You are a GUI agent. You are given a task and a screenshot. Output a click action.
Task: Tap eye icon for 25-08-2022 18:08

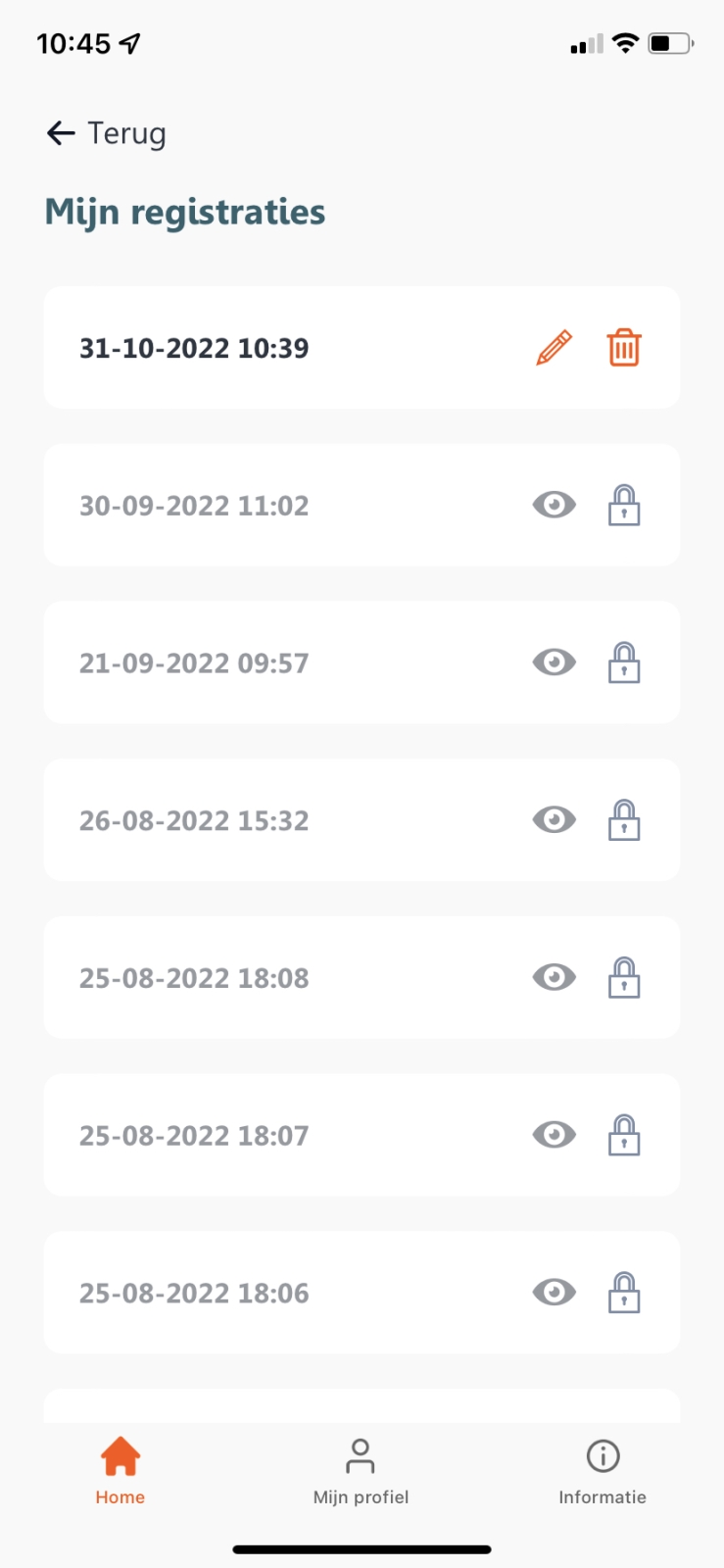click(554, 978)
